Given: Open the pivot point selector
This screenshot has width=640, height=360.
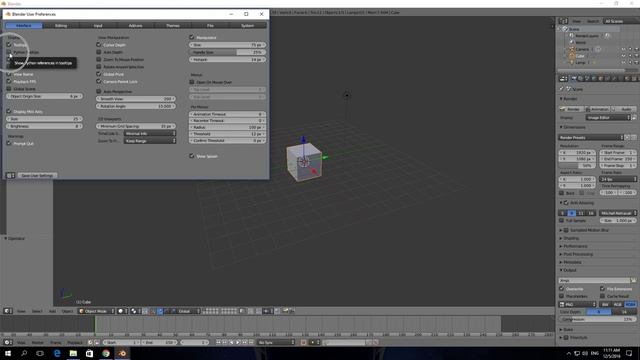Looking at the screenshot, I should pyautogui.click(x=136, y=311).
